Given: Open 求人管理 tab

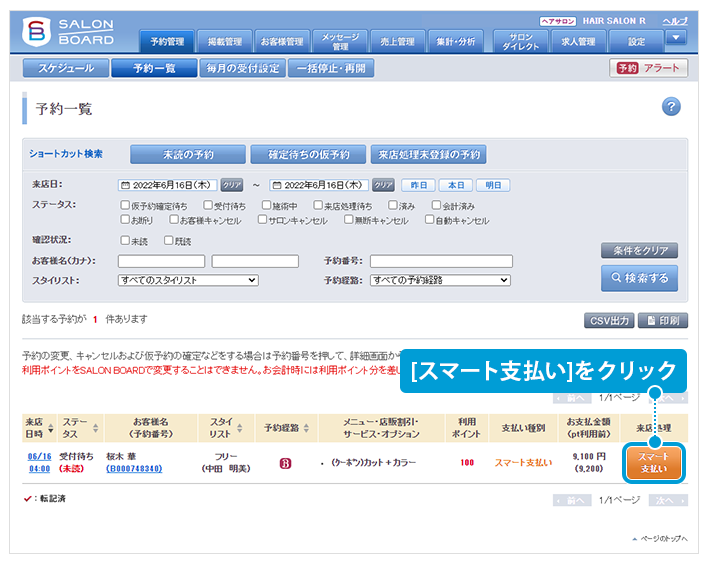Looking at the screenshot, I should (x=578, y=42).
